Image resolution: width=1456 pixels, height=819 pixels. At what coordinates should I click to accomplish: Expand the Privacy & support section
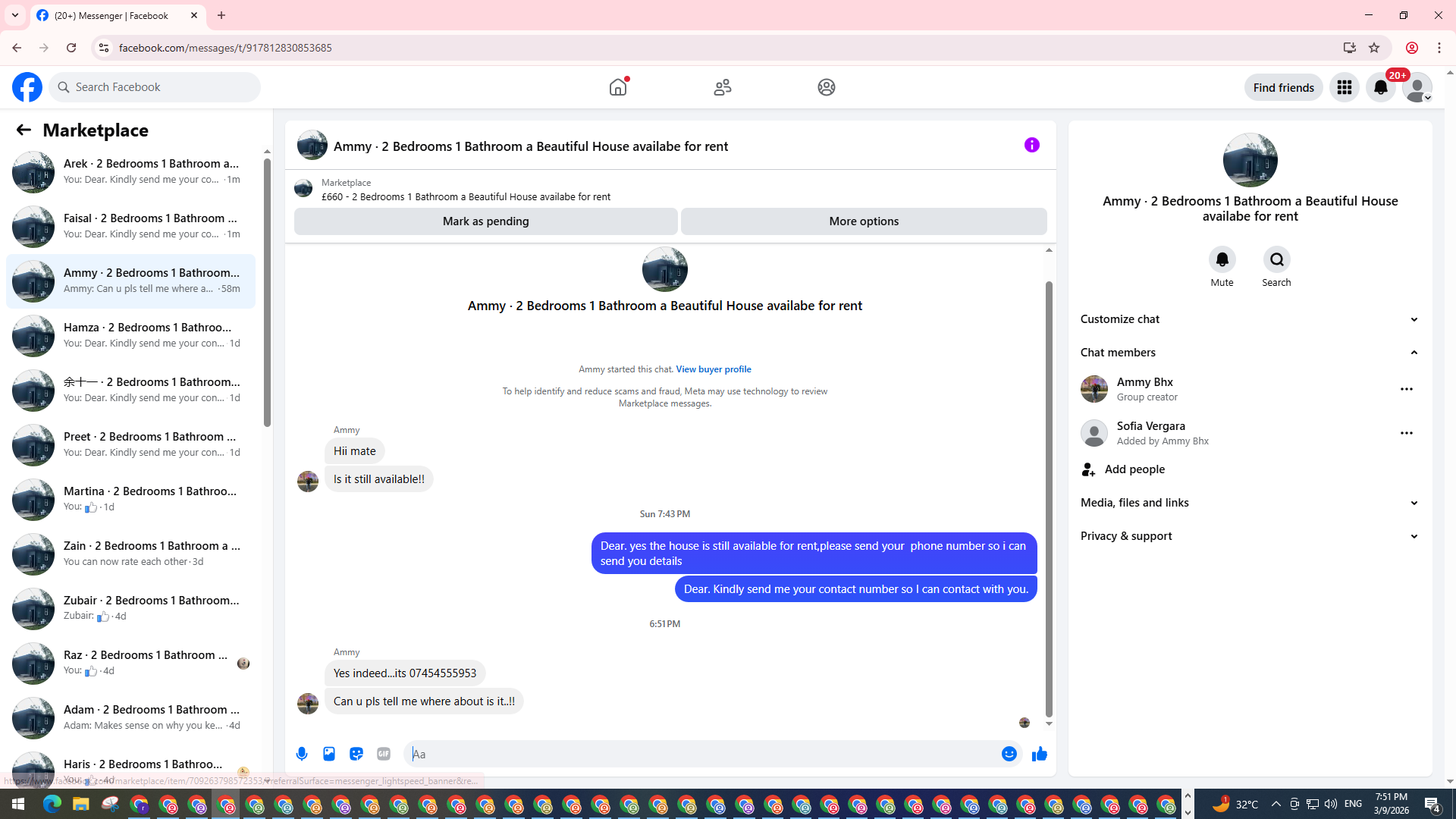coord(1250,536)
